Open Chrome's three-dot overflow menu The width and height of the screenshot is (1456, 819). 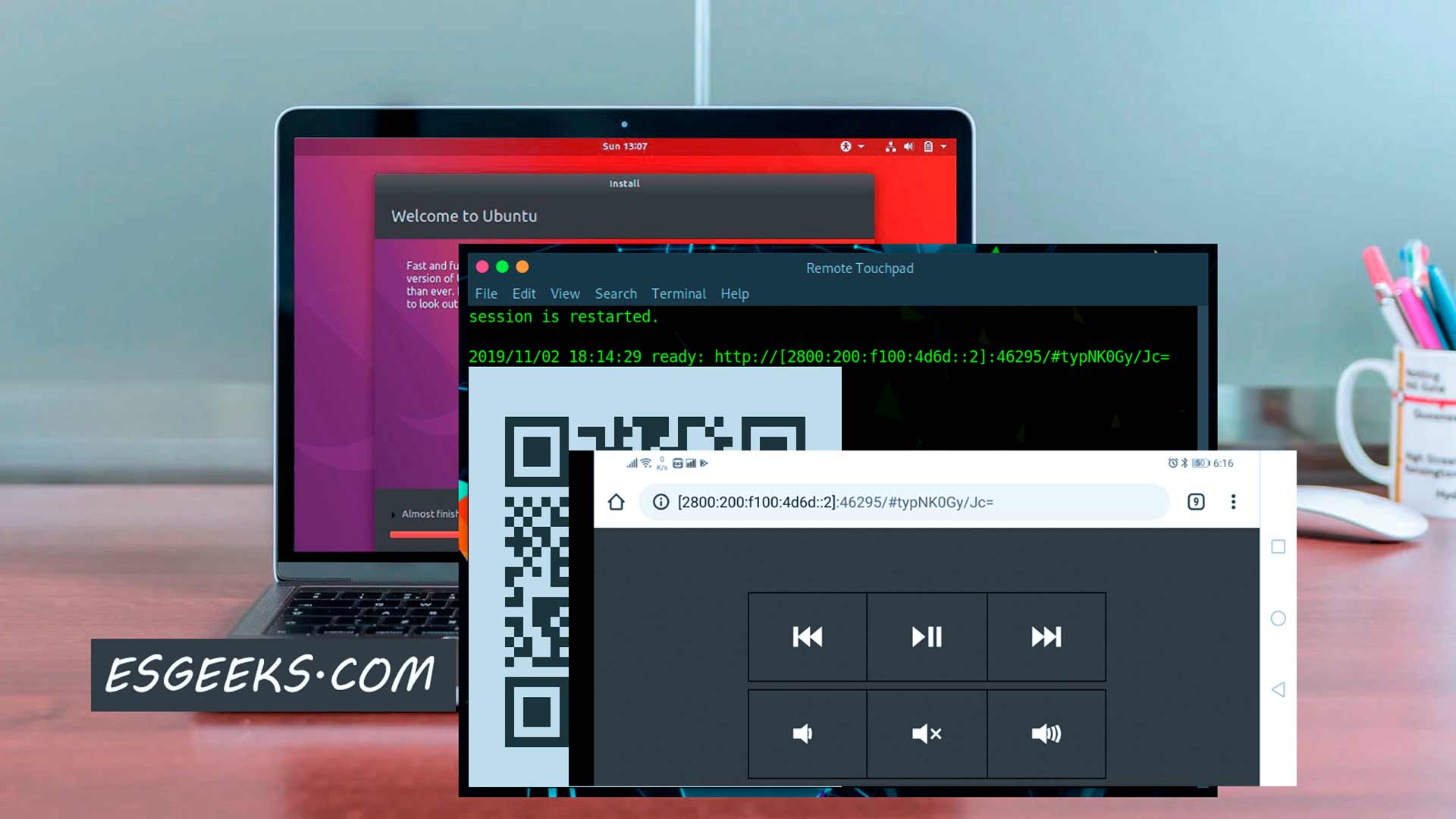point(1233,501)
